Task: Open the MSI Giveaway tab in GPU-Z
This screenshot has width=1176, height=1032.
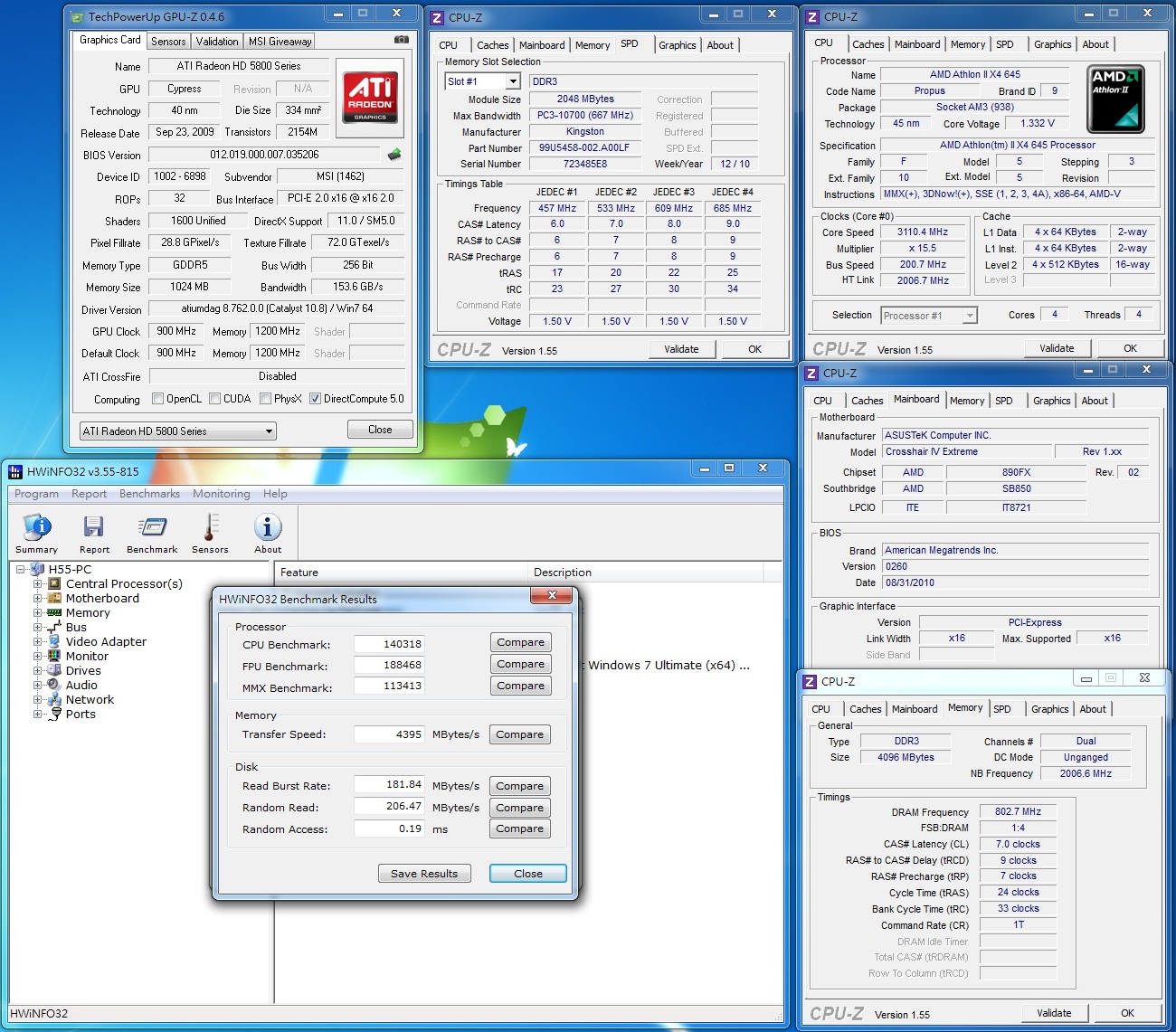Action: [x=280, y=42]
